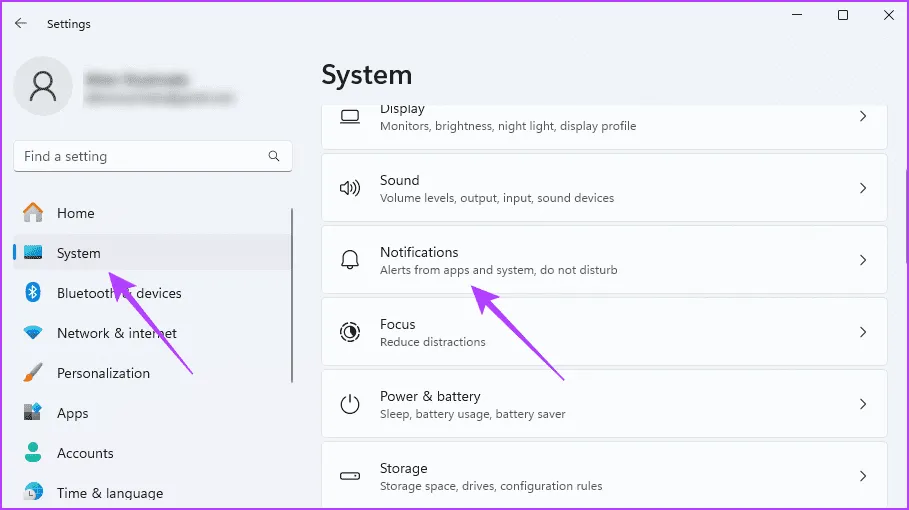Image resolution: width=909 pixels, height=510 pixels.
Task: Open Focus settings via its chevron
Action: pyautogui.click(x=863, y=332)
